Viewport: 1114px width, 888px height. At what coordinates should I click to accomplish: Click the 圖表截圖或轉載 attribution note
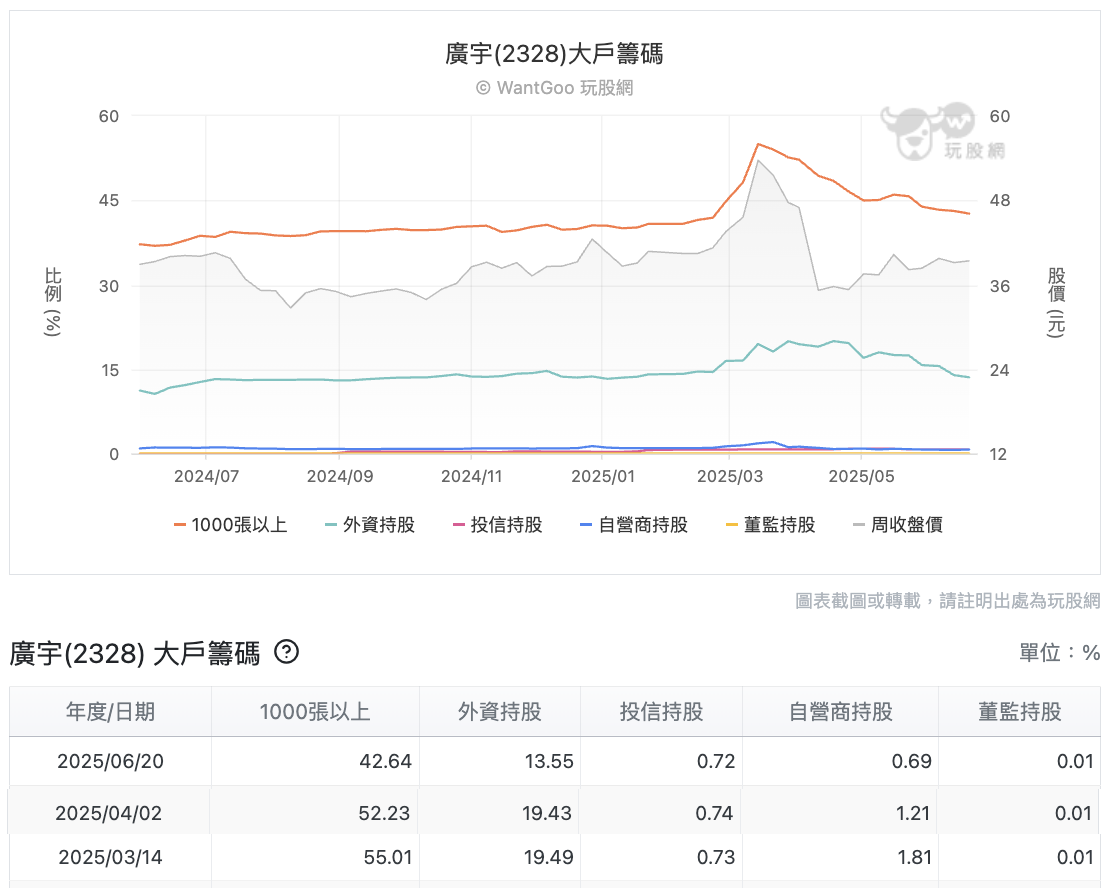coord(948,601)
